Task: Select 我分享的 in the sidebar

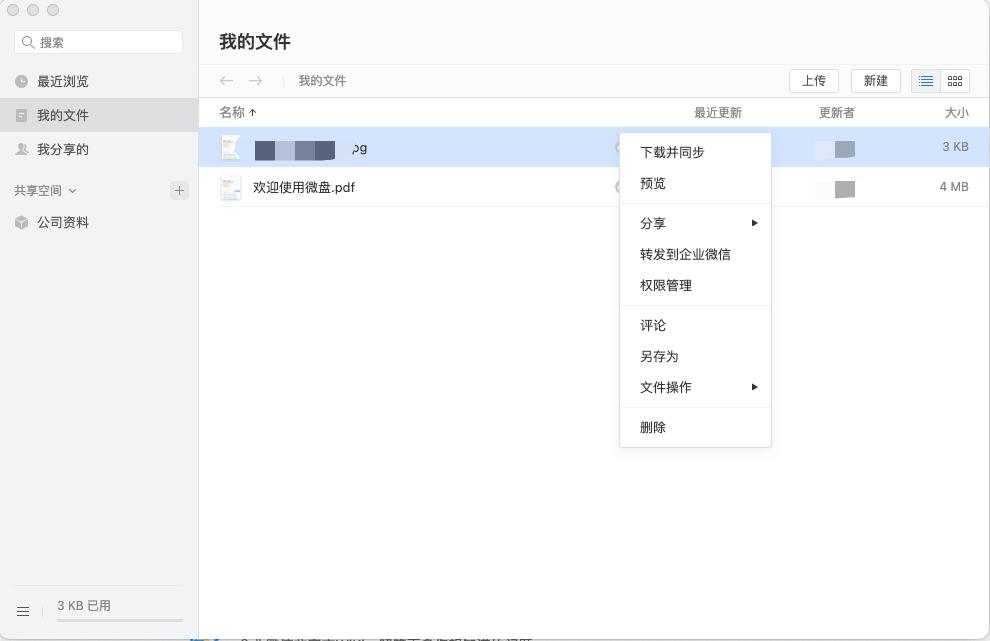Action: coord(62,149)
